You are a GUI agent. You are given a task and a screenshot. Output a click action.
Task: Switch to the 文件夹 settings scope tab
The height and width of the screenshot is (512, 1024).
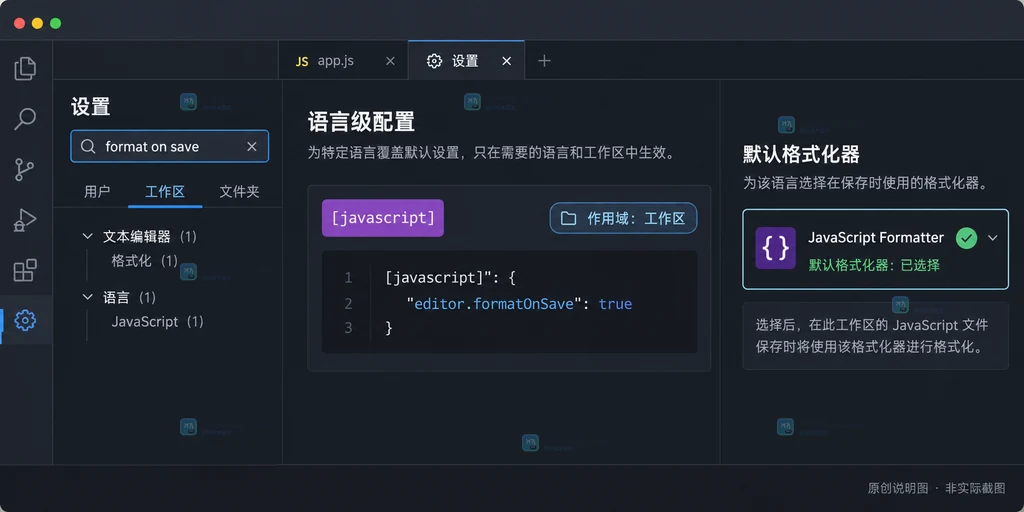[239, 192]
